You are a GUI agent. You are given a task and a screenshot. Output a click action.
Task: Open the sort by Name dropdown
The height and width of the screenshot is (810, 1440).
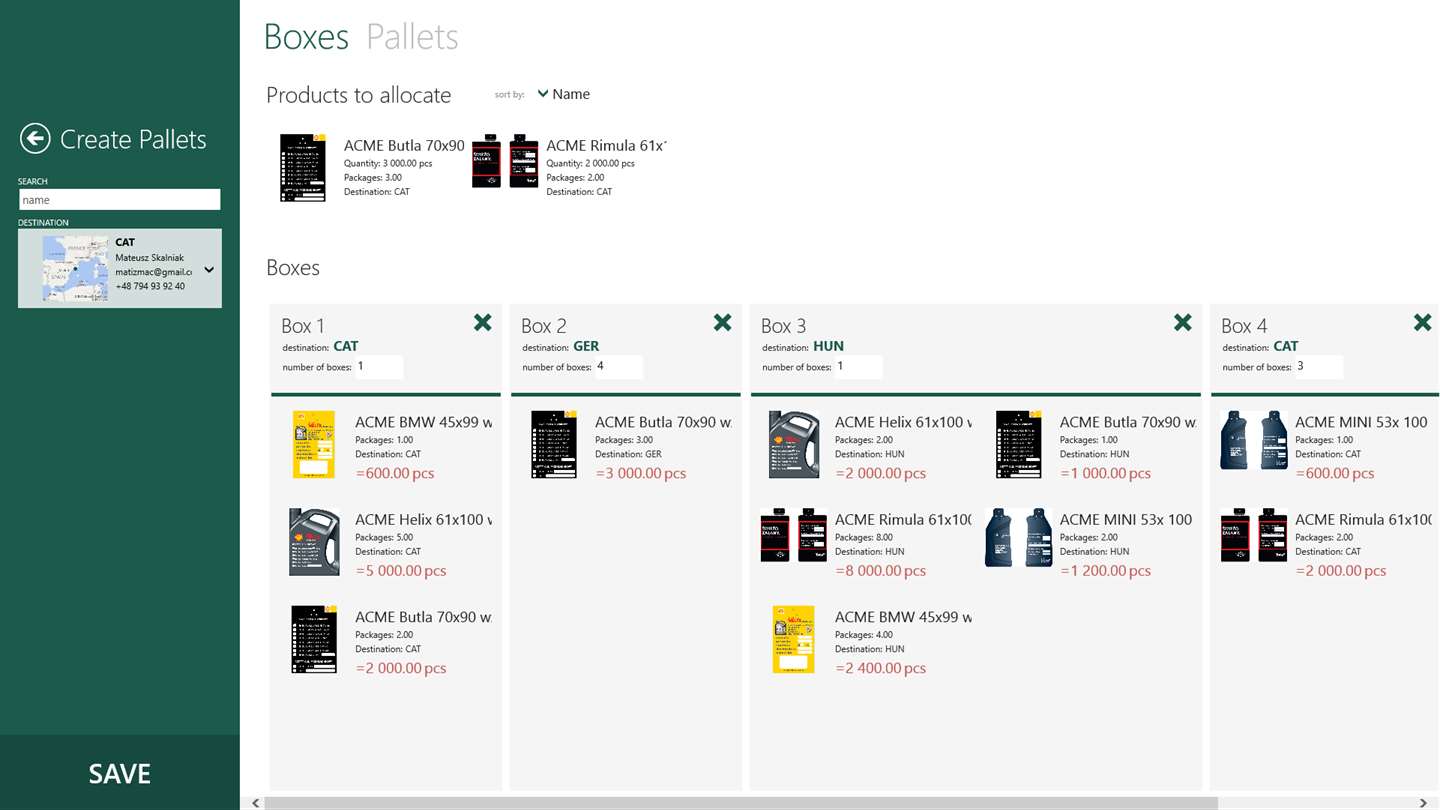point(564,94)
